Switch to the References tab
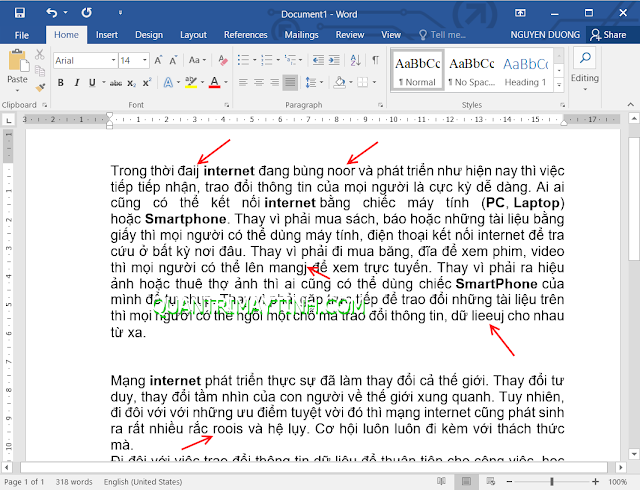 point(245,35)
